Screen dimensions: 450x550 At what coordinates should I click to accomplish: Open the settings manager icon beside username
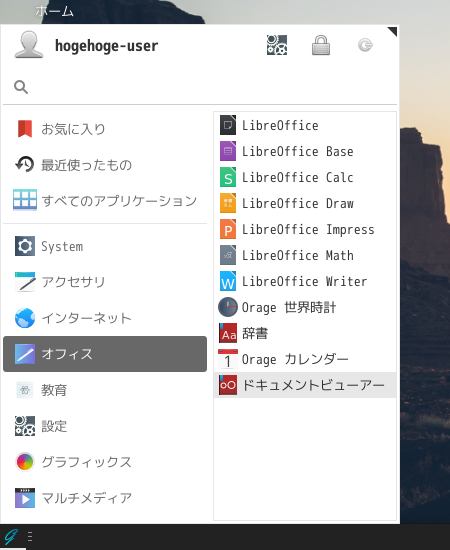pyautogui.click(x=277, y=45)
